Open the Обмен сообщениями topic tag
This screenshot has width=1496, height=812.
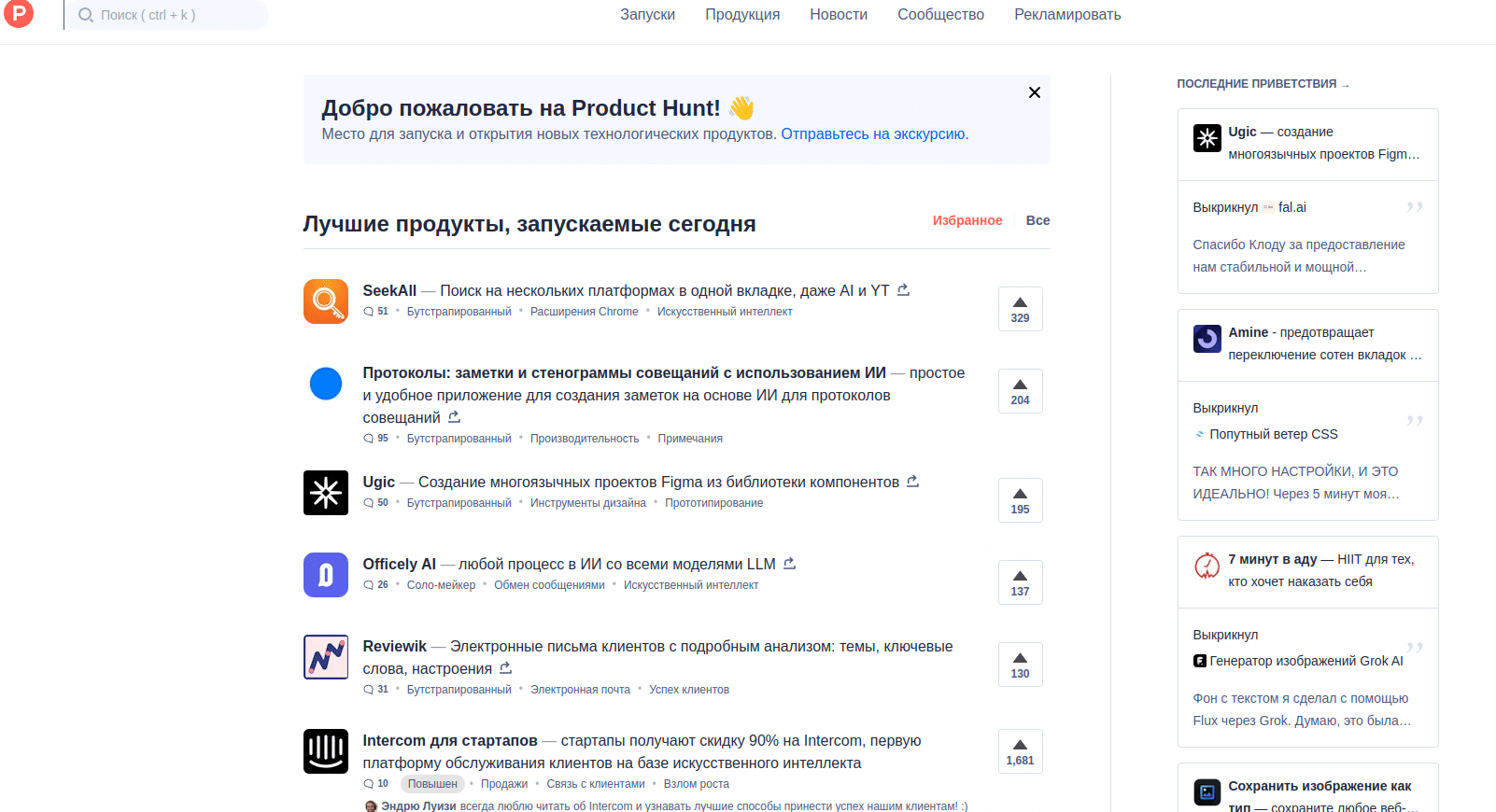[549, 585]
